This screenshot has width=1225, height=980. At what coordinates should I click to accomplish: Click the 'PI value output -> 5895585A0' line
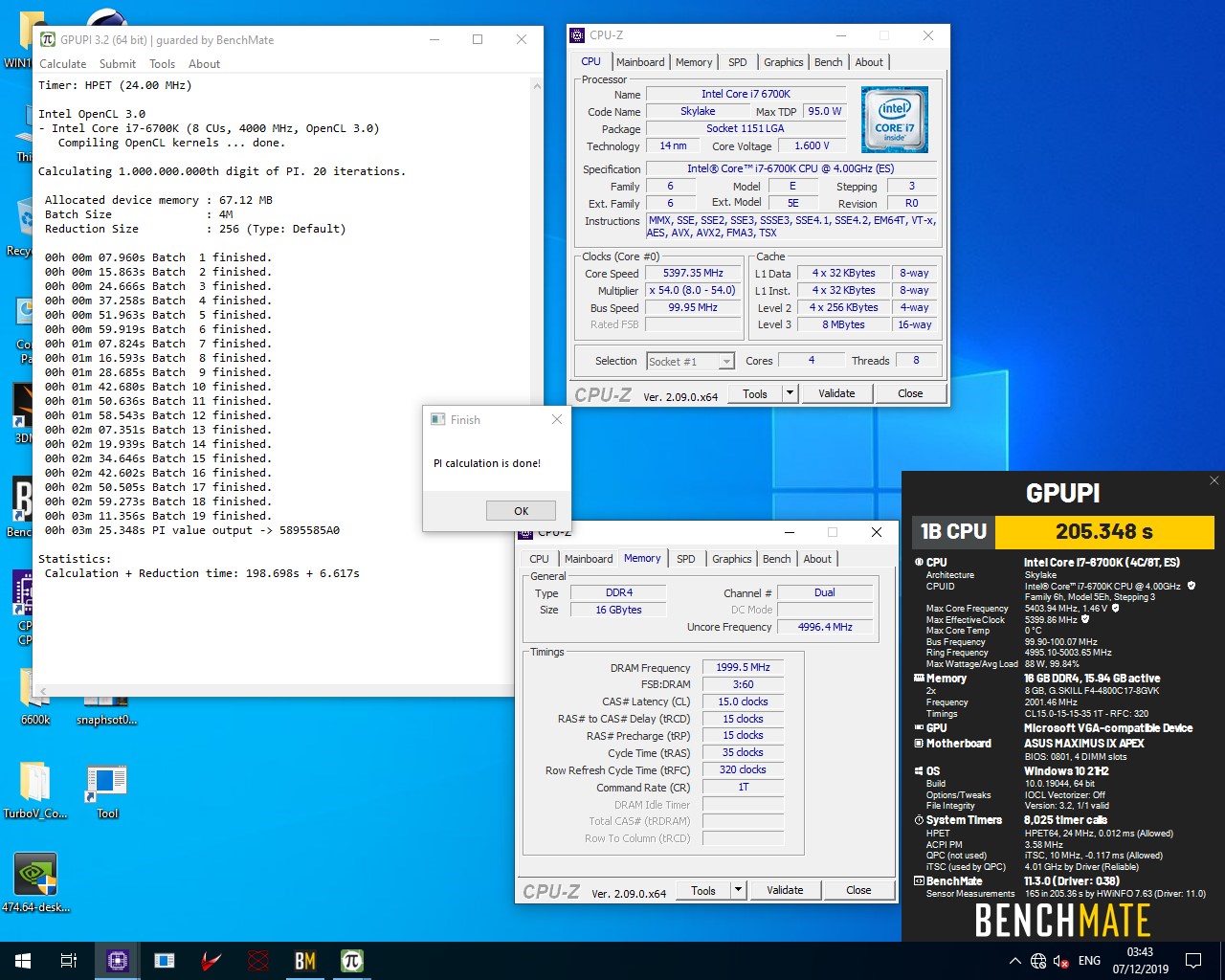click(192, 530)
